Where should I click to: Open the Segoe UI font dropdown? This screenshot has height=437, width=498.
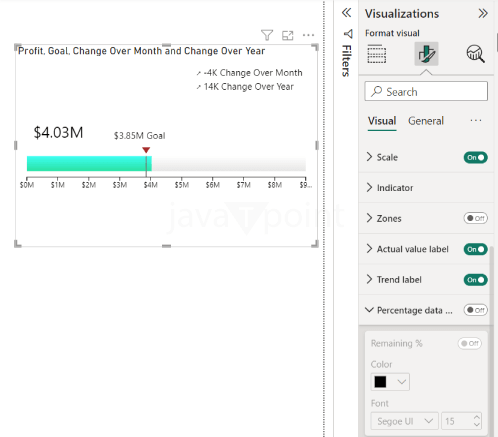(404, 421)
